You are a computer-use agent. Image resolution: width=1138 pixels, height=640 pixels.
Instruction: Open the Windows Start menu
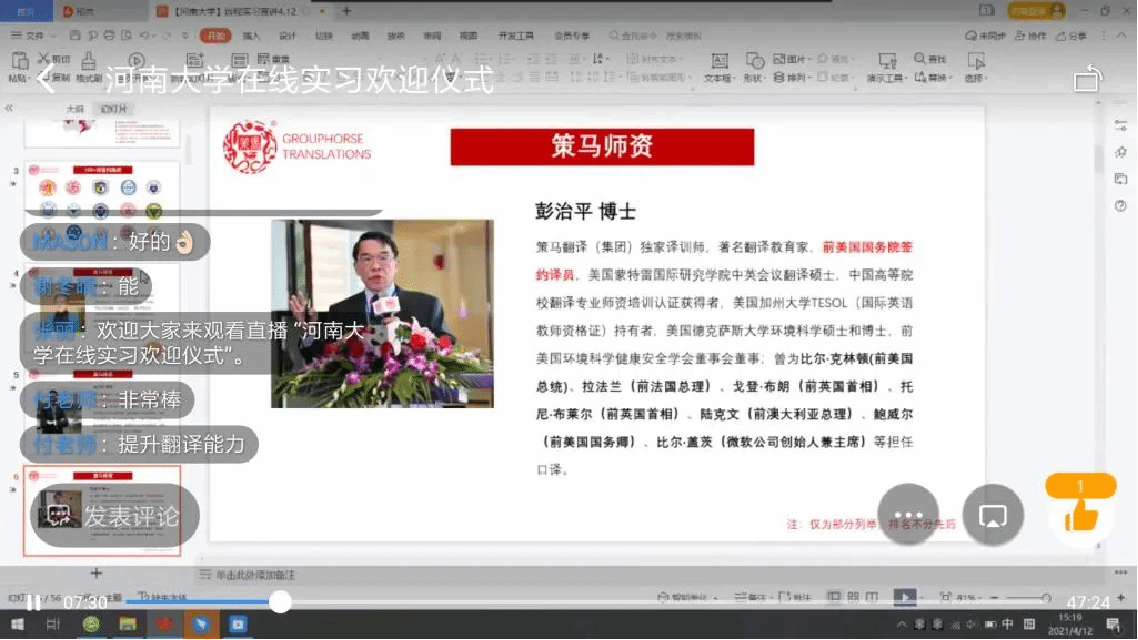[17, 624]
